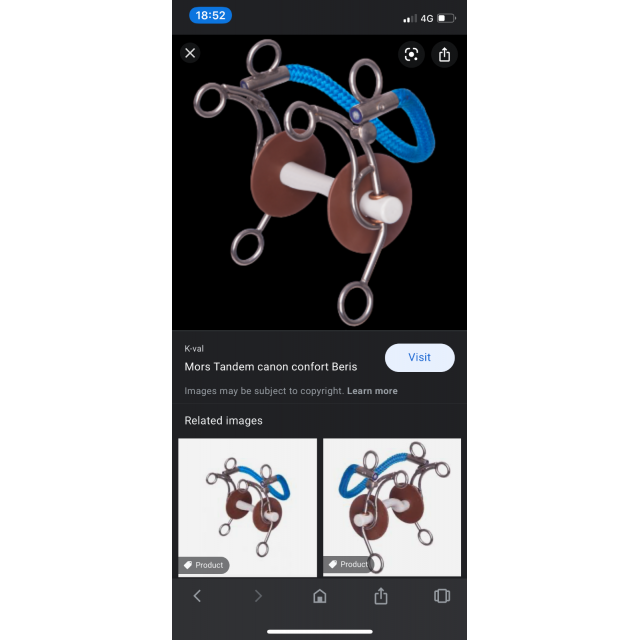Open Google Lens visual search icon
Image resolution: width=640 pixels, height=640 pixels.
411,54
